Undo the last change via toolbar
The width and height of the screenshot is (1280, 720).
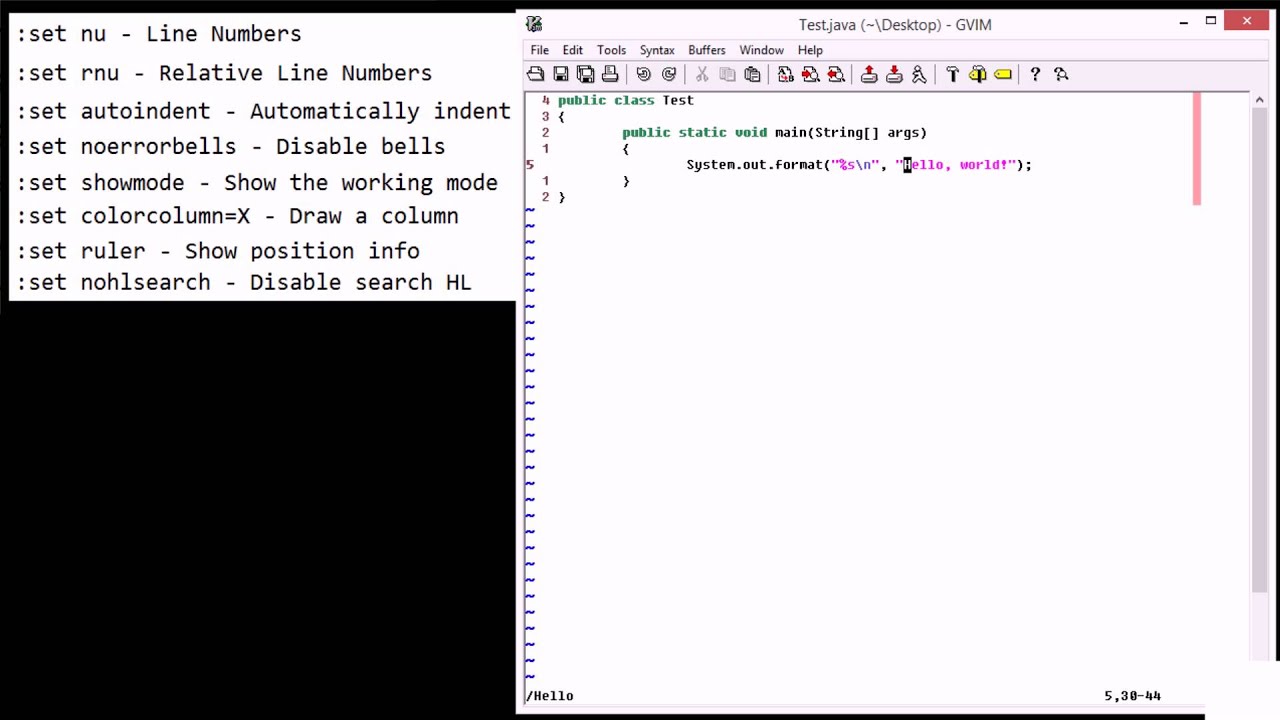pos(644,74)
